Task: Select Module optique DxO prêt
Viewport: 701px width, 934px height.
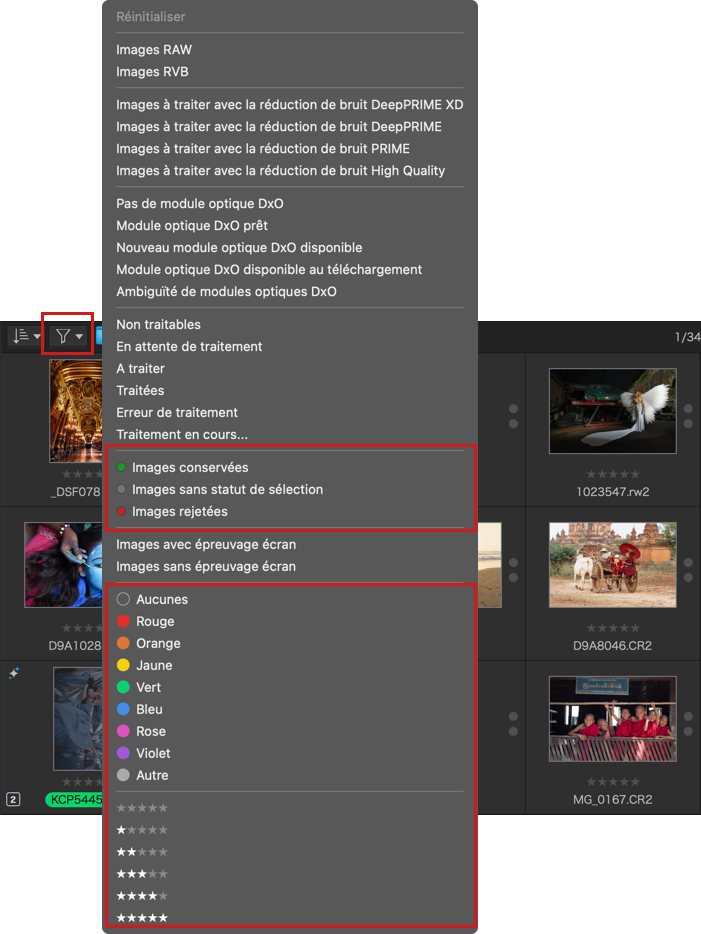Action: (x=192, y=226)
